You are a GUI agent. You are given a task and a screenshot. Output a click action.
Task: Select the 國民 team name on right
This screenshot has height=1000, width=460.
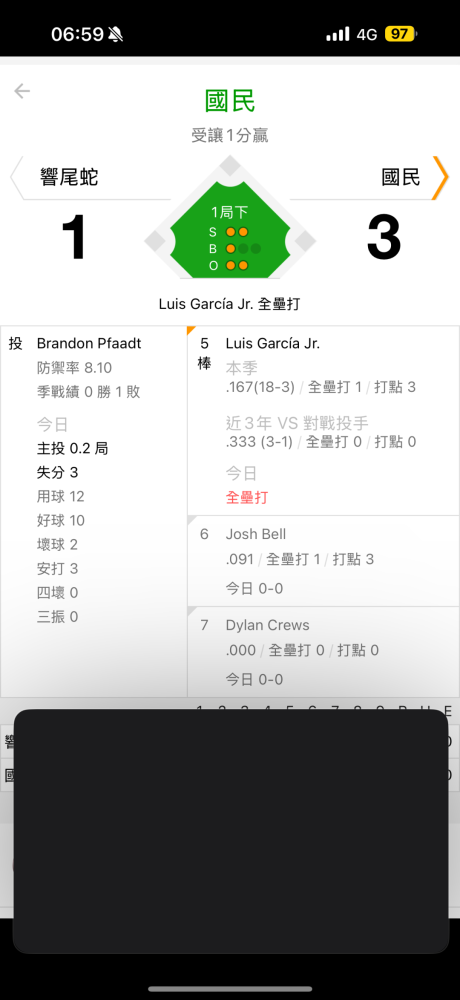pos(401,177)
